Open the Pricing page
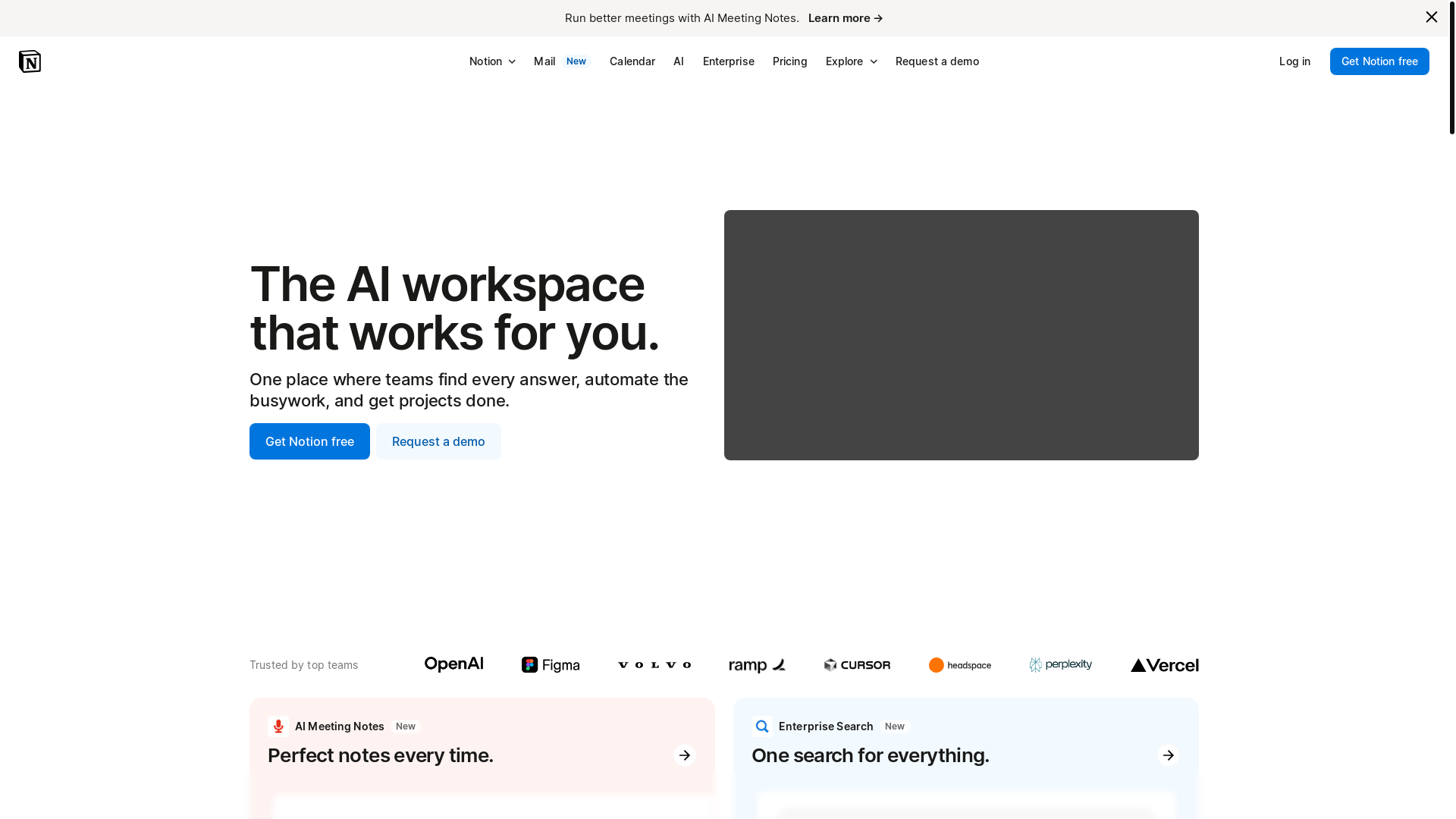Screen dimensions: 1456x819 790,61
